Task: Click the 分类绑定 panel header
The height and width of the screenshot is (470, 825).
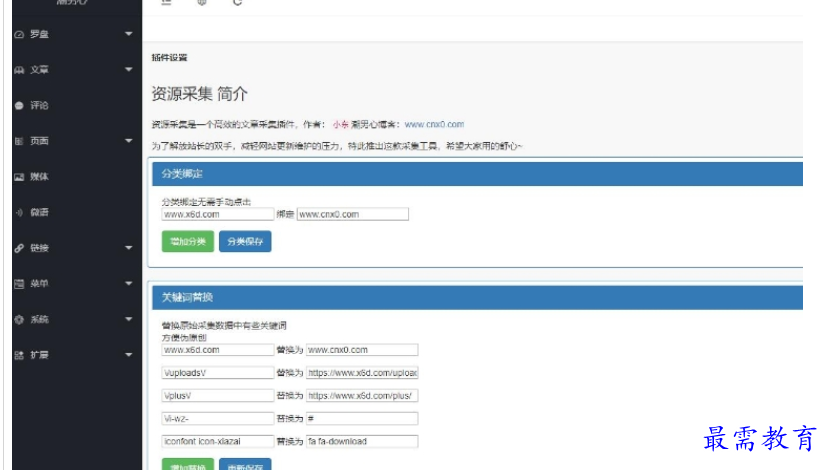Action: (477, 174)
